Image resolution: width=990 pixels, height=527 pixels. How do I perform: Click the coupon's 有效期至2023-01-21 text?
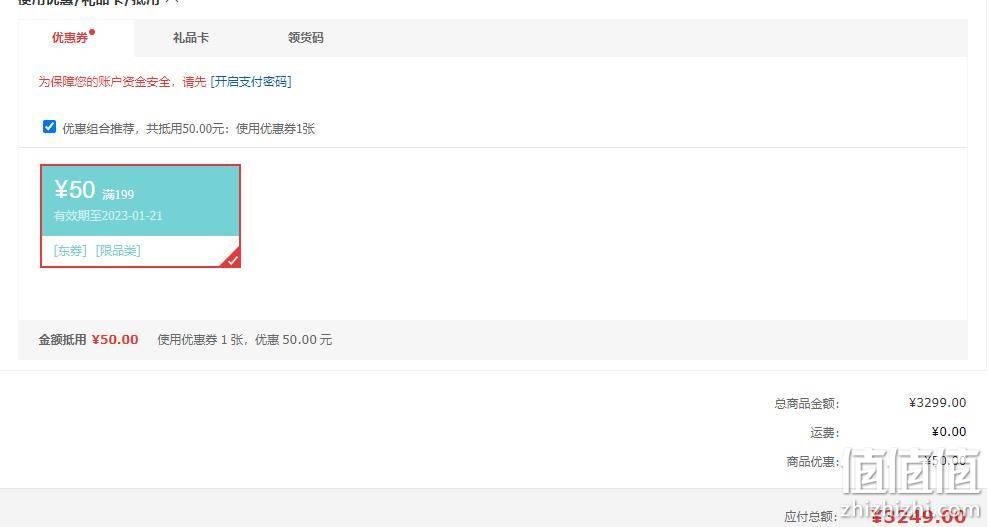click(x=108, y=216)
